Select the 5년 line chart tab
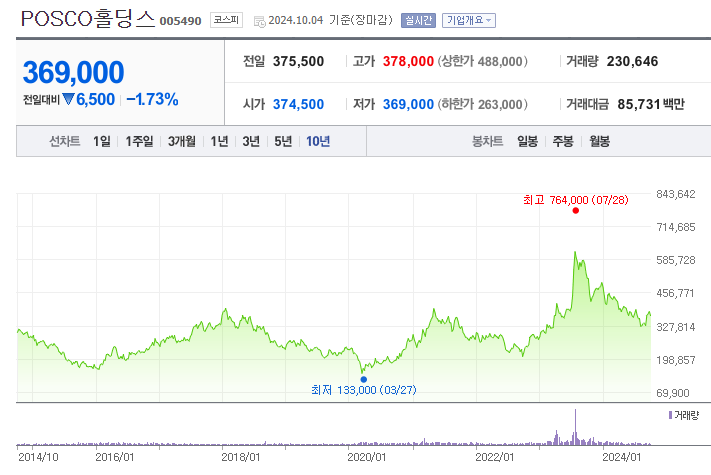This screenshot has width=711, height=475. (x=283, y=141)
